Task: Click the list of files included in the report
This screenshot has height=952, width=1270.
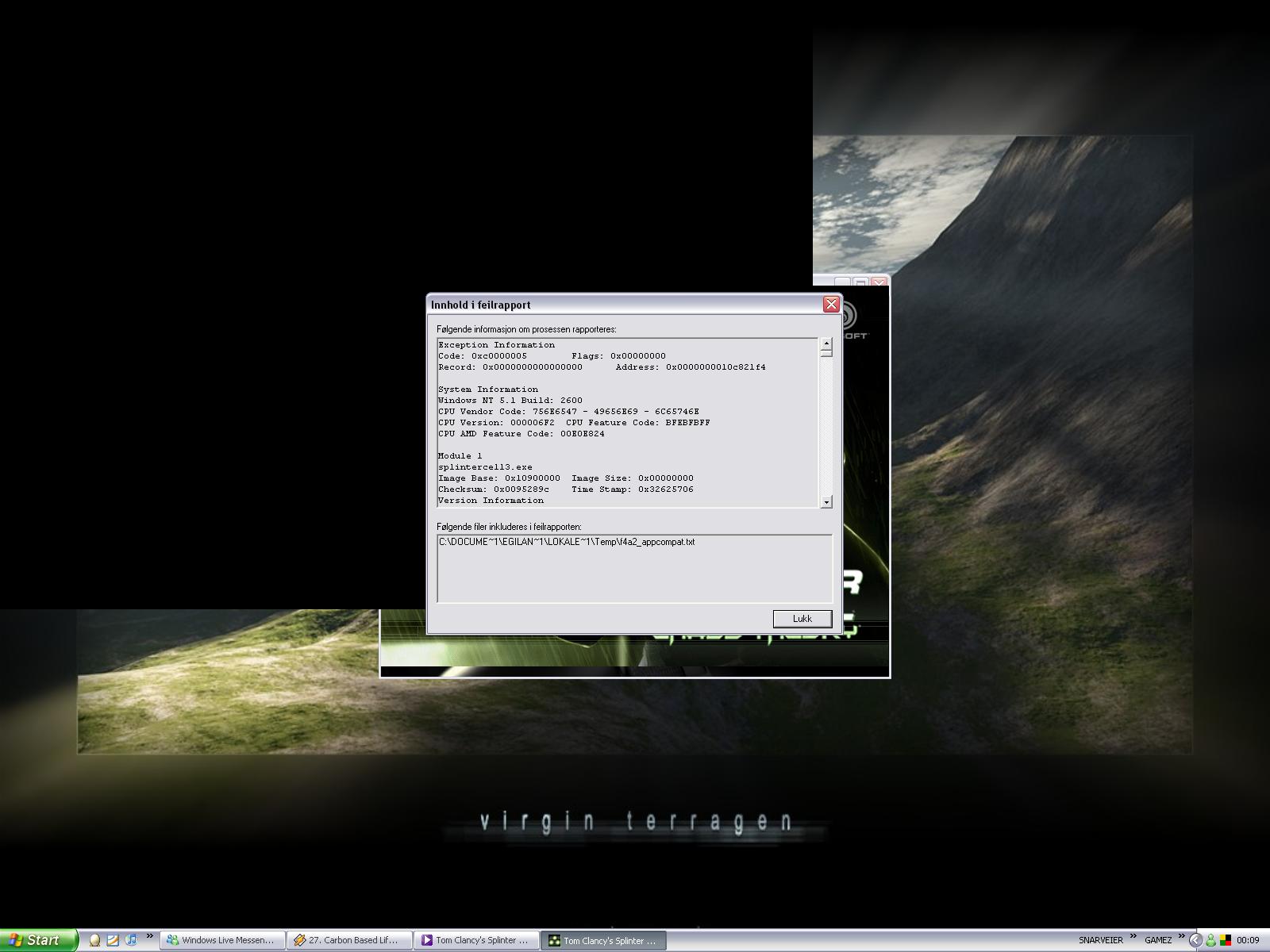Action: pos(634,568)
